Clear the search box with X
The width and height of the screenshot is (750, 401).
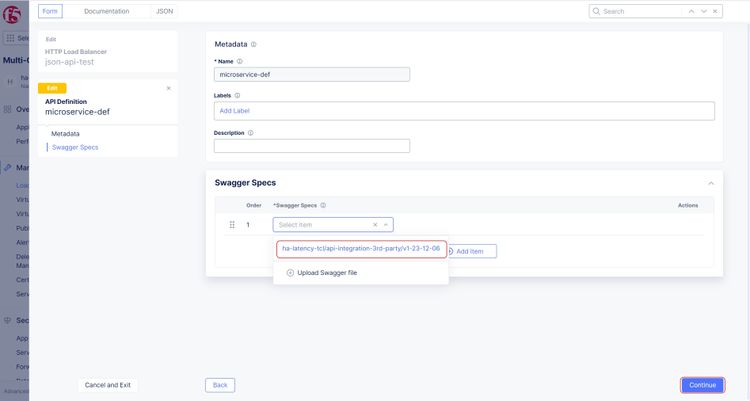coord(716,11)
